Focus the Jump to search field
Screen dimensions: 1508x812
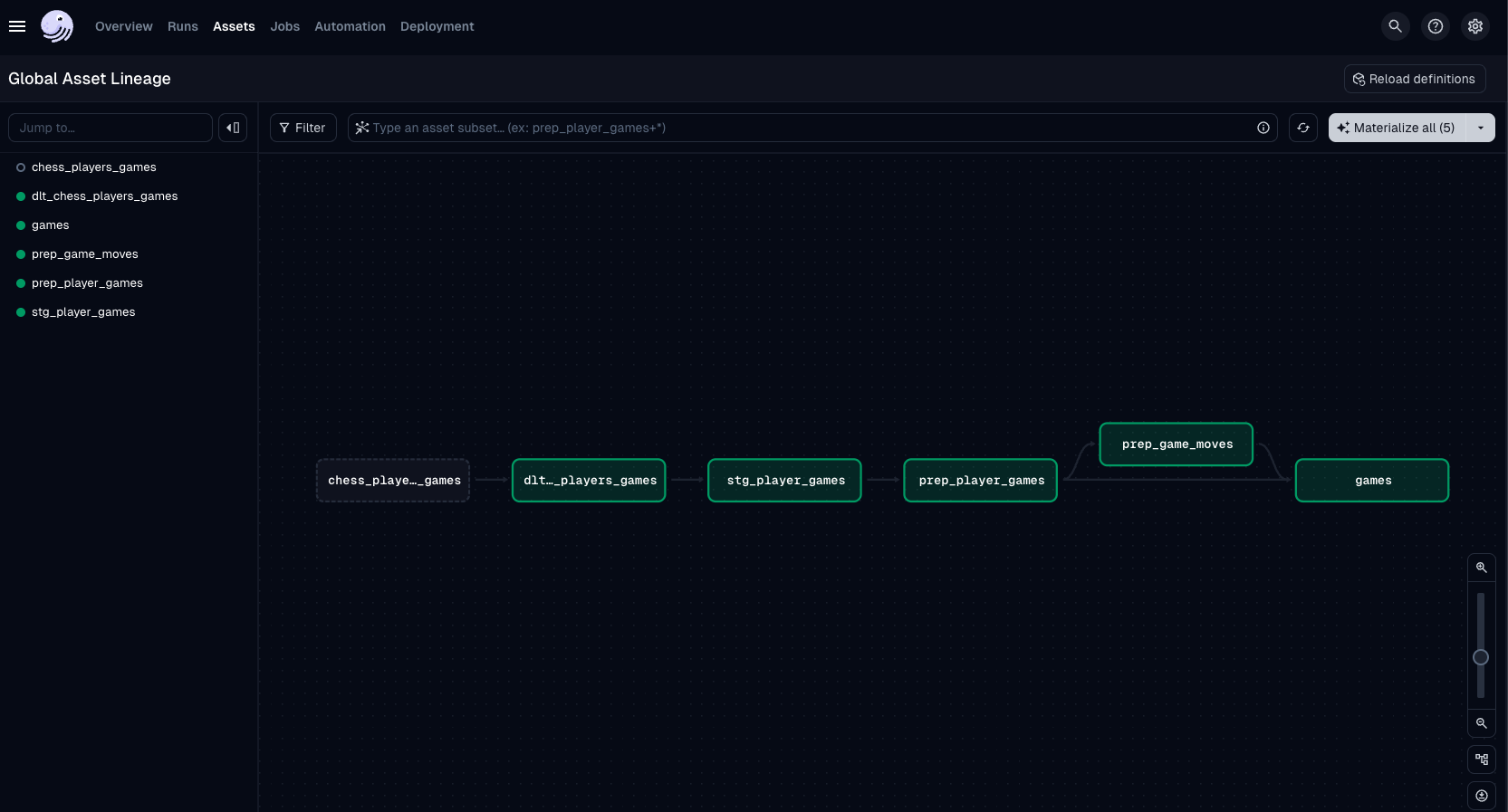tap(110, 128)
